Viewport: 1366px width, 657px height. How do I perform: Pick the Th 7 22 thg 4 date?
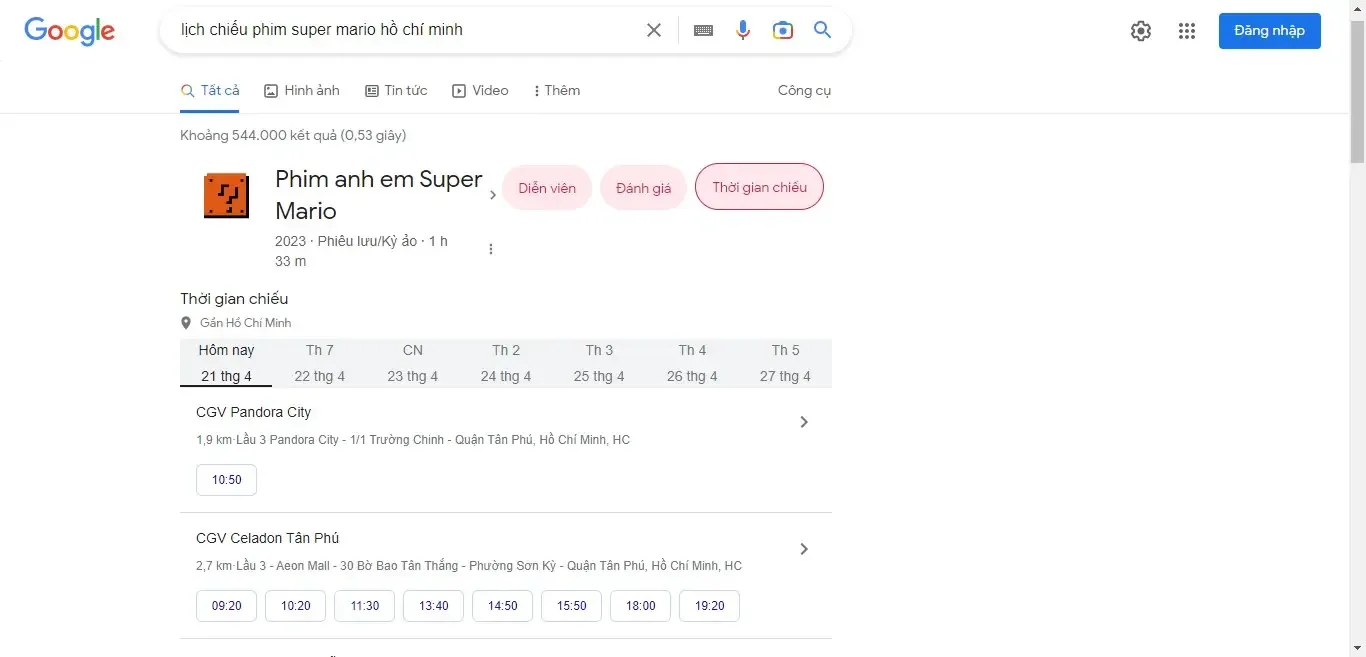click(320, 363)
